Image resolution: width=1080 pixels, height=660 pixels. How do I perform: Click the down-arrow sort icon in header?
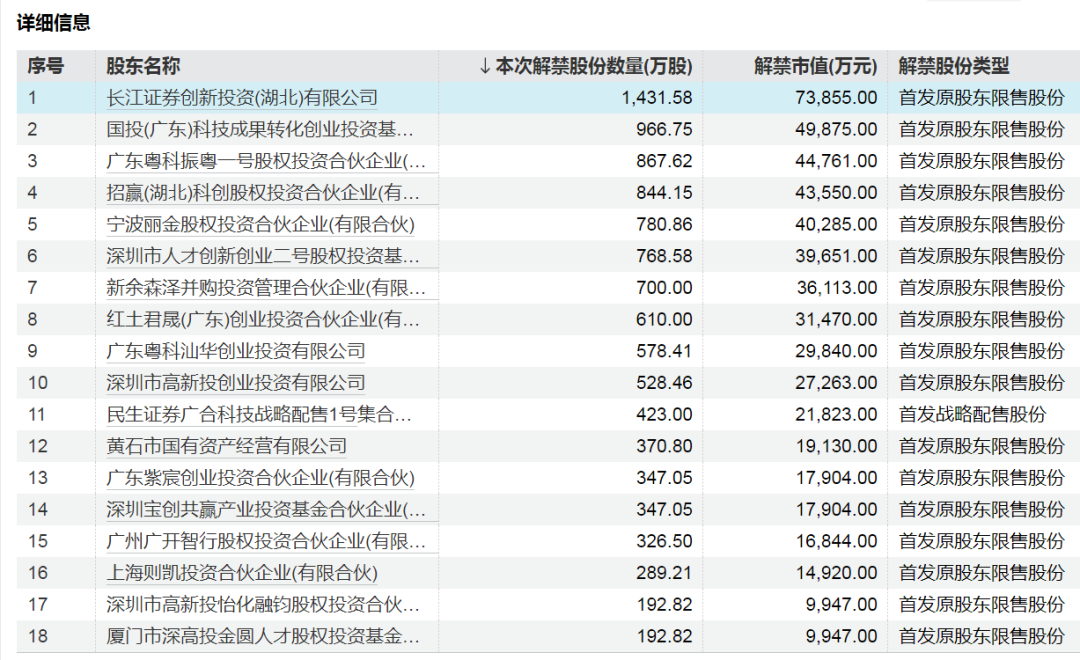point(485,66)
